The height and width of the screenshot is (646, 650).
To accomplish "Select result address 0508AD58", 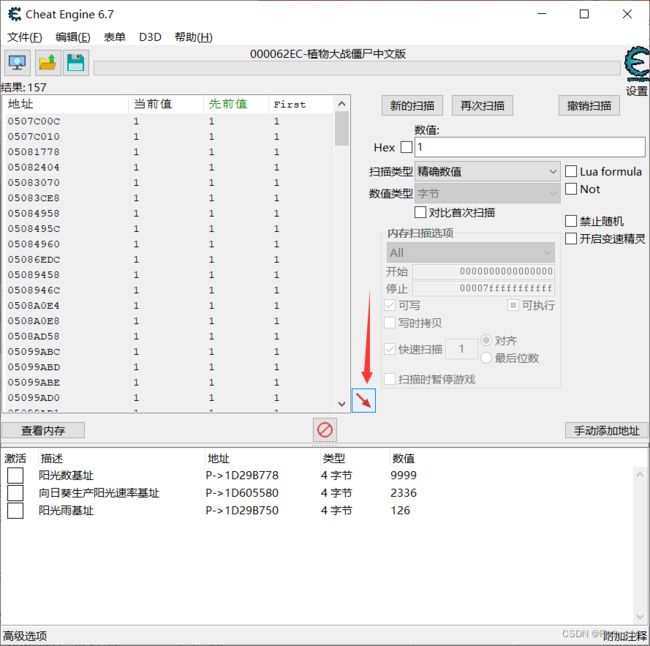I will click(34, 336).
